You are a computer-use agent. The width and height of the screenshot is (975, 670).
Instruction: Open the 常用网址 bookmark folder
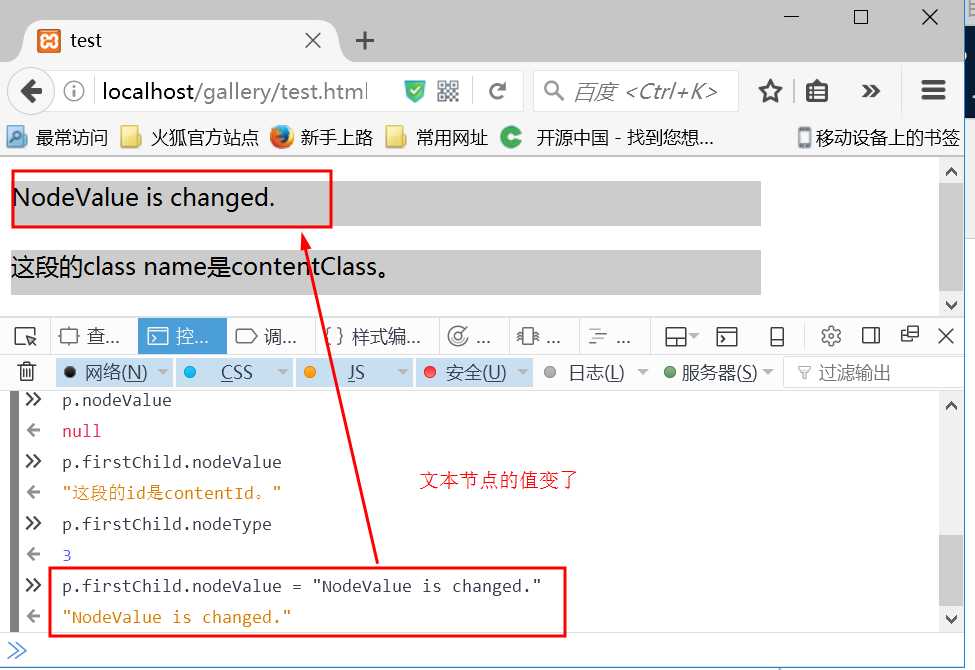click(x=436, y=137)
